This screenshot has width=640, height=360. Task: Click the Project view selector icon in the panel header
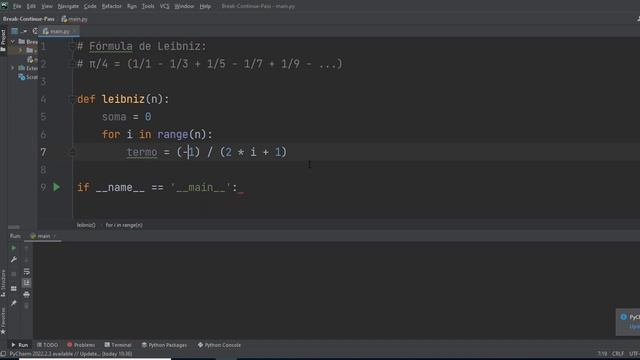click(x=15, y=31)
